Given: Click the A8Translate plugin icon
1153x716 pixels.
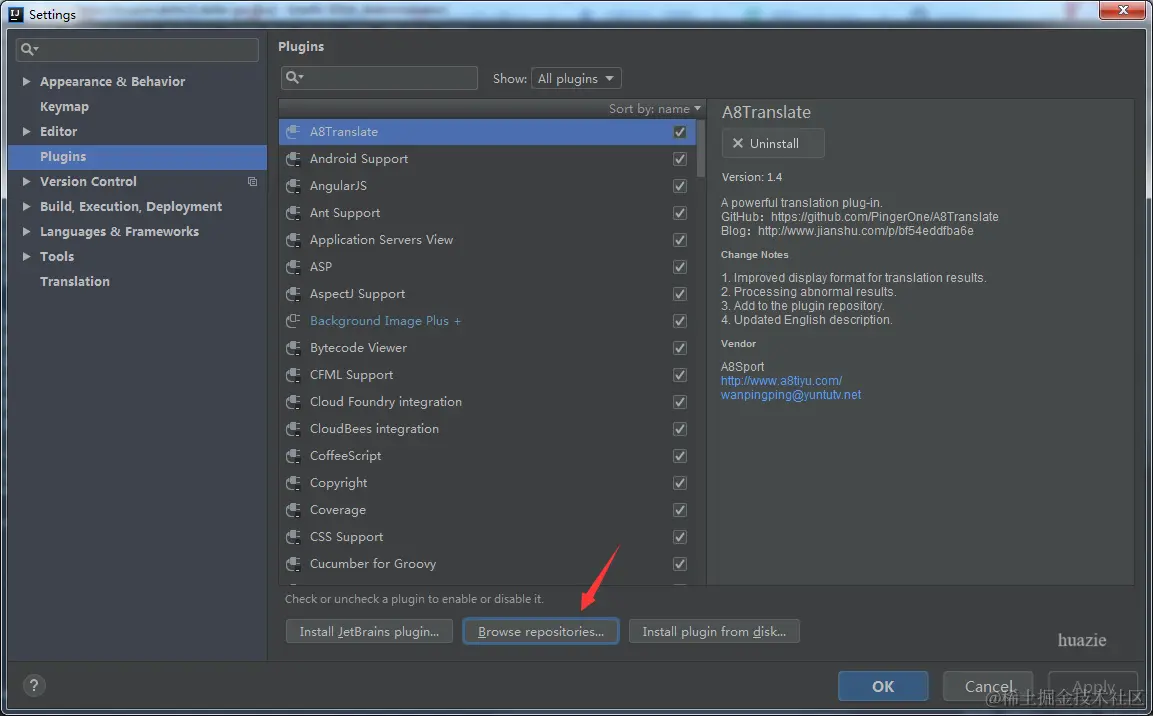Looking at the screenshot, I should (x=293, y=132).
